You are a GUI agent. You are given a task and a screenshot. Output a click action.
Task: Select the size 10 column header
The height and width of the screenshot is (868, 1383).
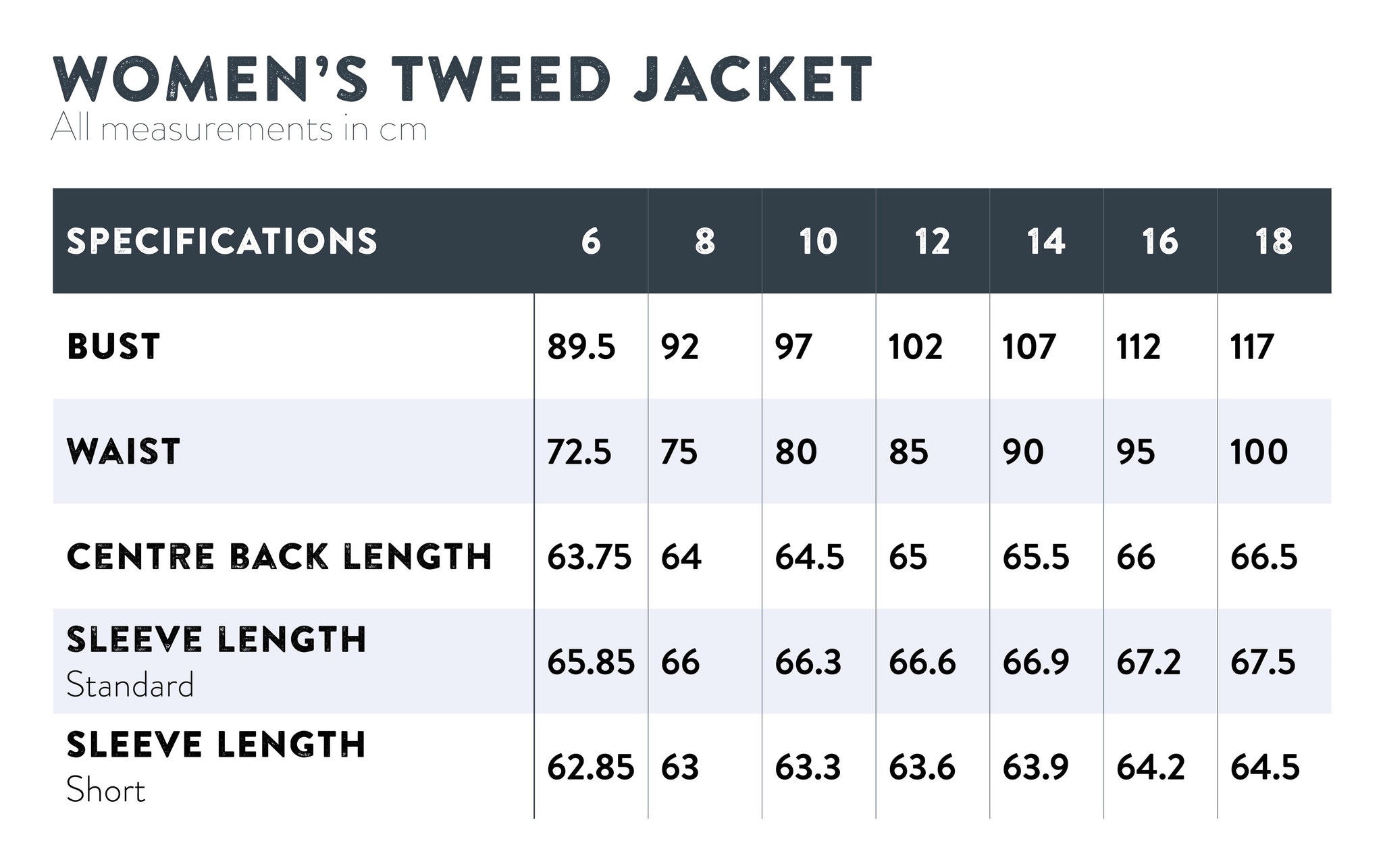pyautogui.click(x=818, y=241)
